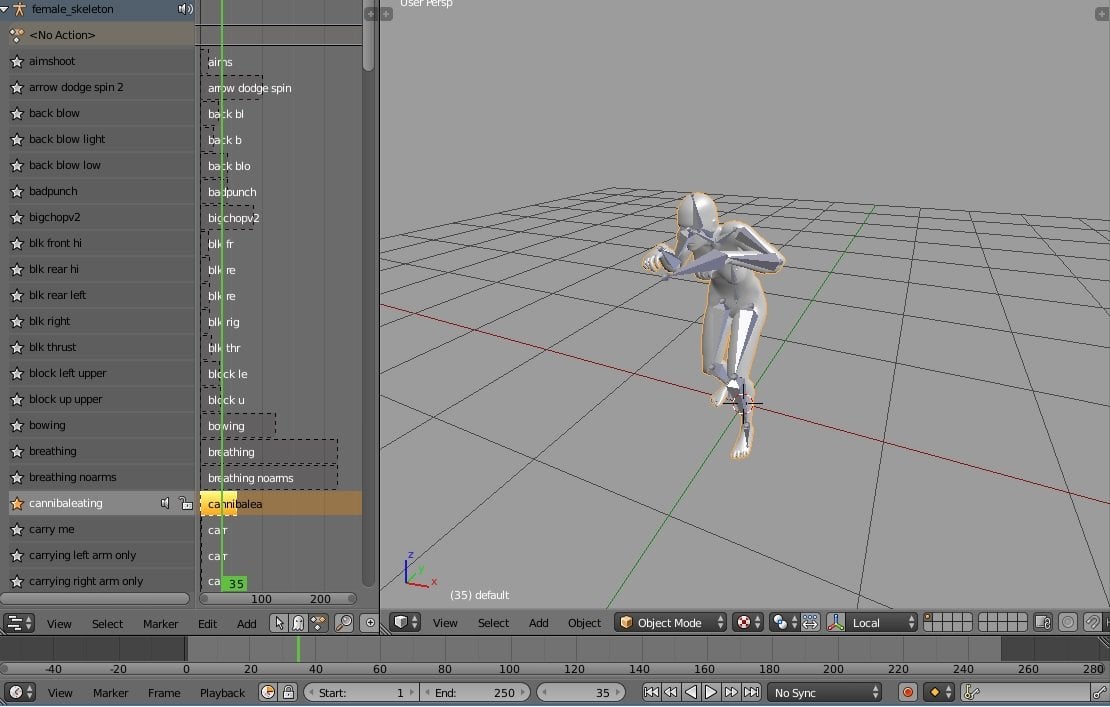The image size is (1110, 707).
Task: Toggle the red auto-keyframe record button
Action: (908, 693)
